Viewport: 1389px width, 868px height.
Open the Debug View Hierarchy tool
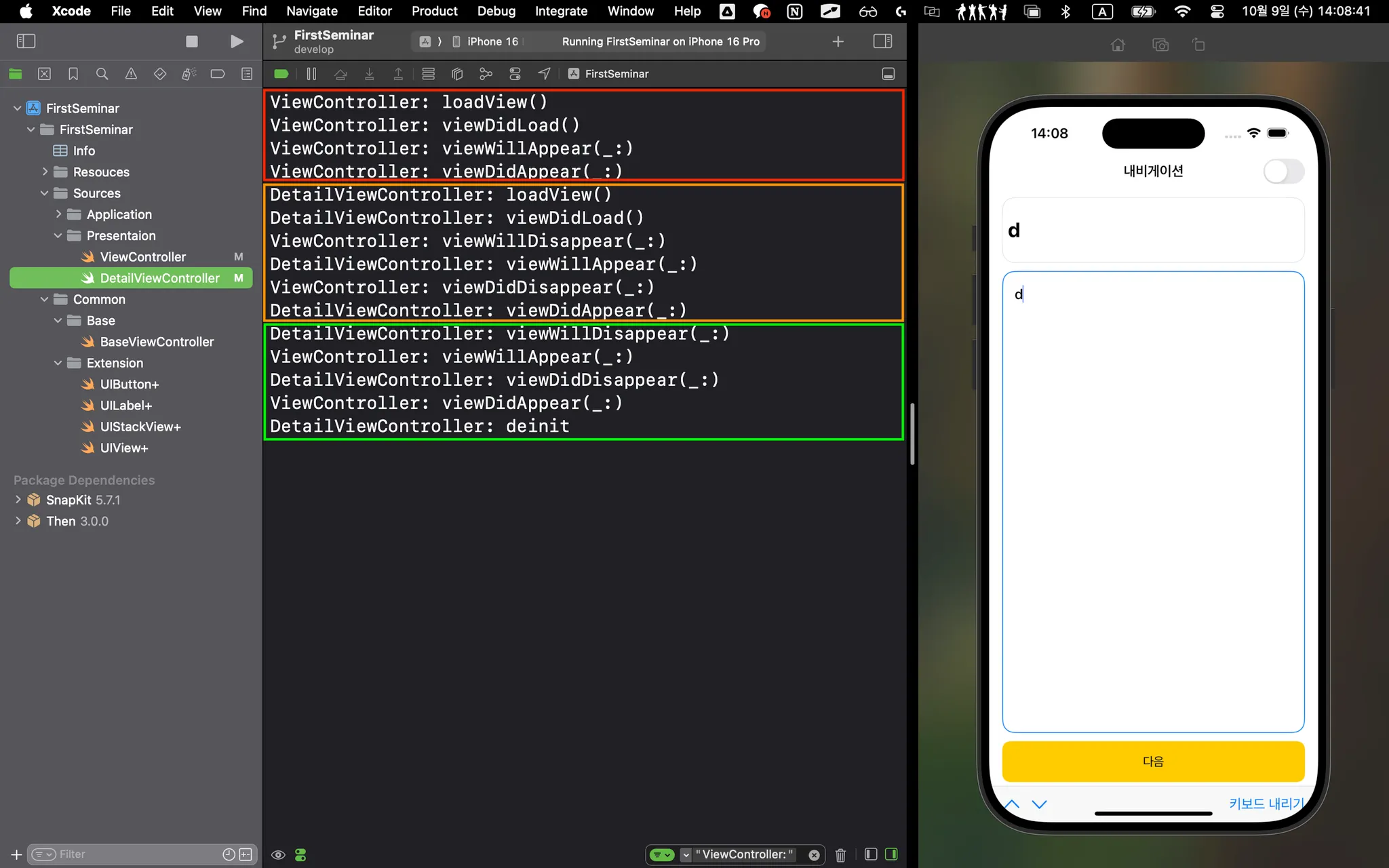point(457,74)
